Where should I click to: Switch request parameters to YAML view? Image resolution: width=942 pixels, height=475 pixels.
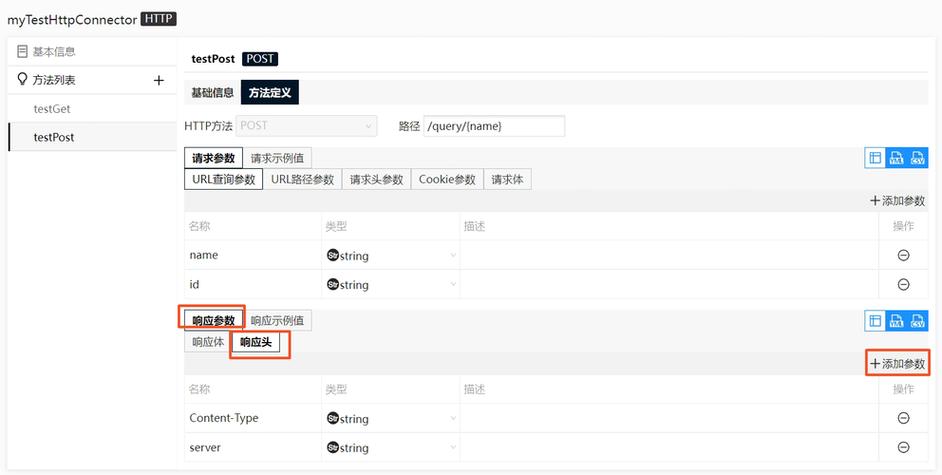point(896,158)
